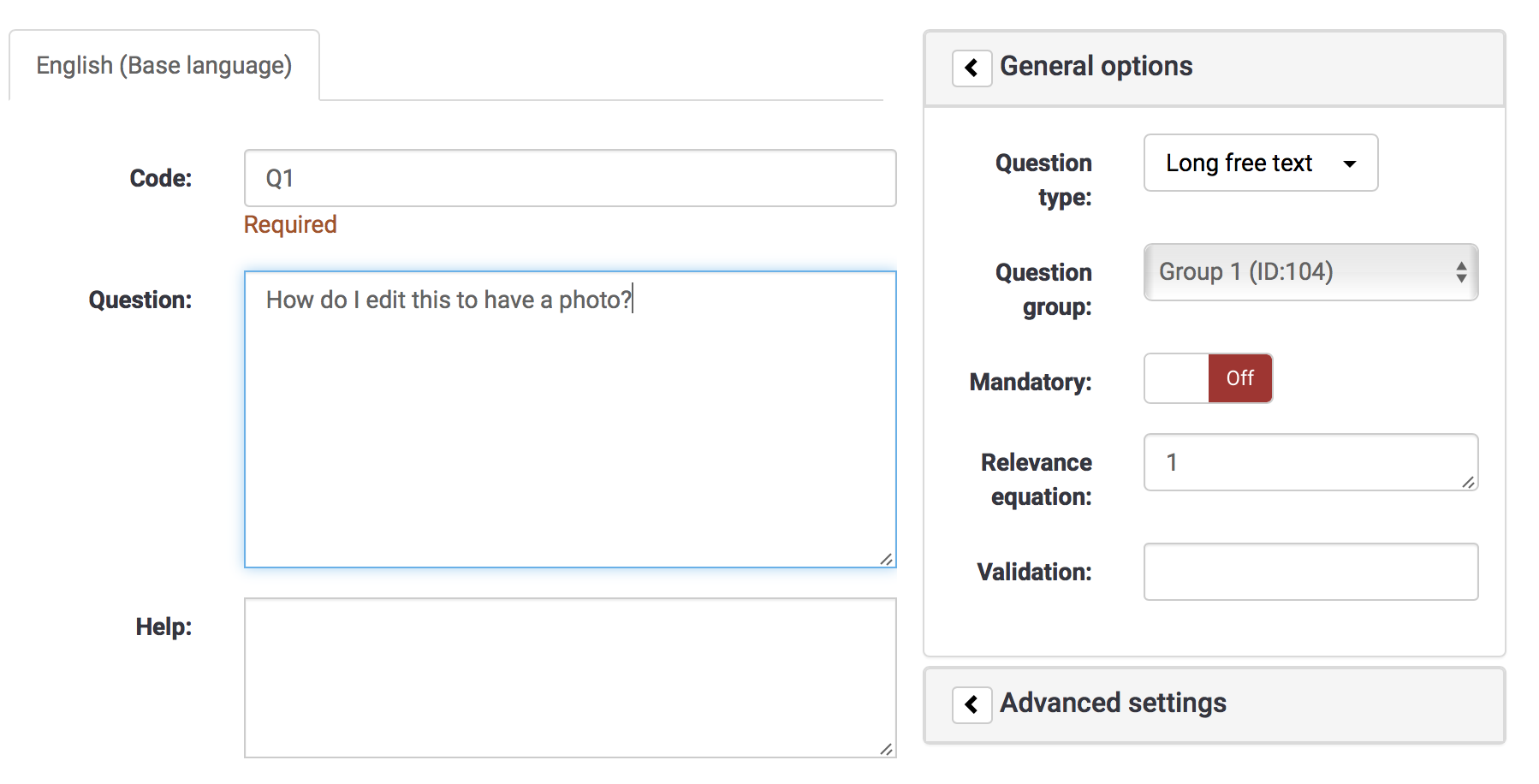The image size is (1539, 784).
Task: Grab the Question textarea resize handle
Action: 886,559
